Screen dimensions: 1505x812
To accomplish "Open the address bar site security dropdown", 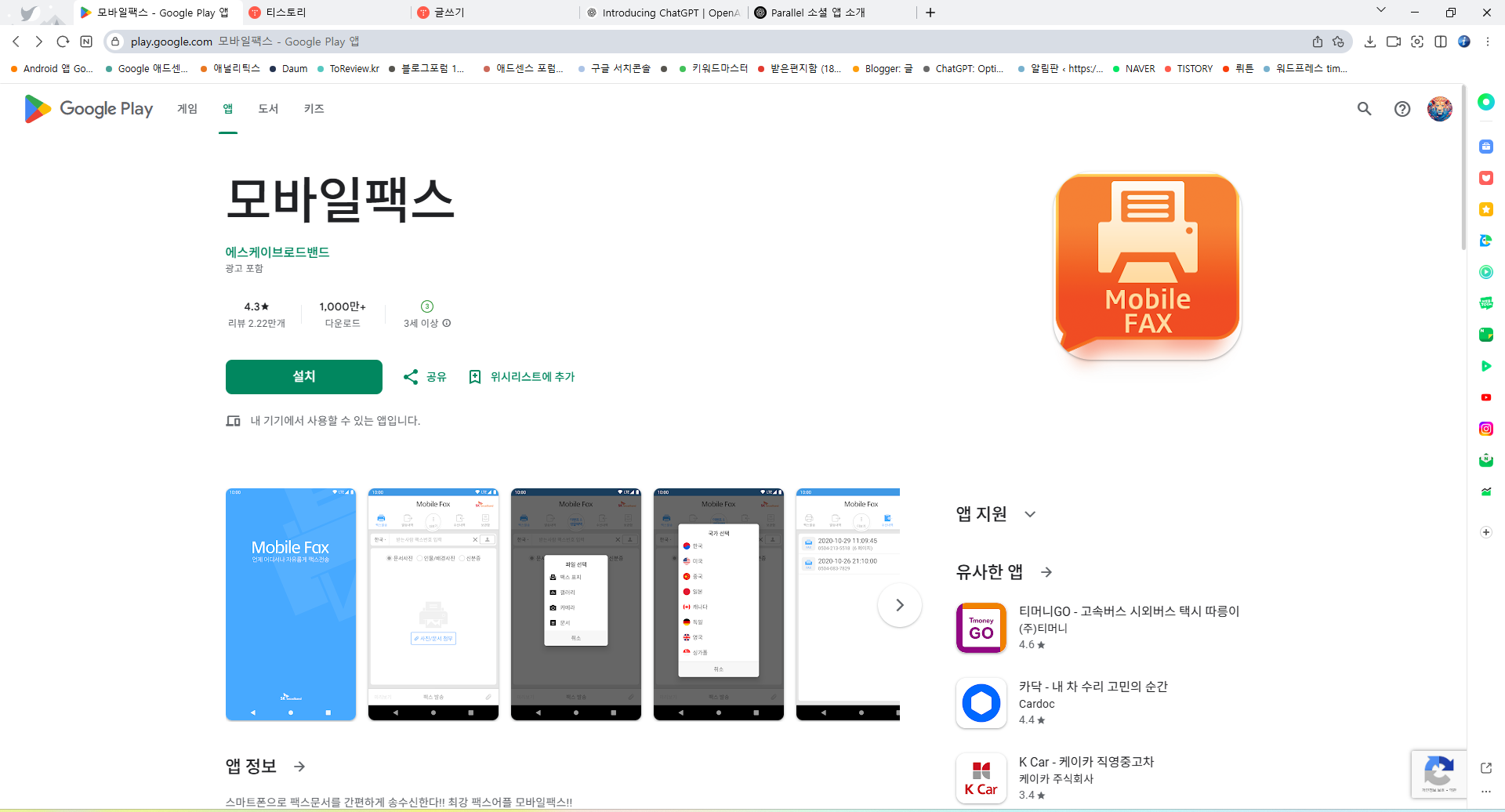I will coord(114,42).
